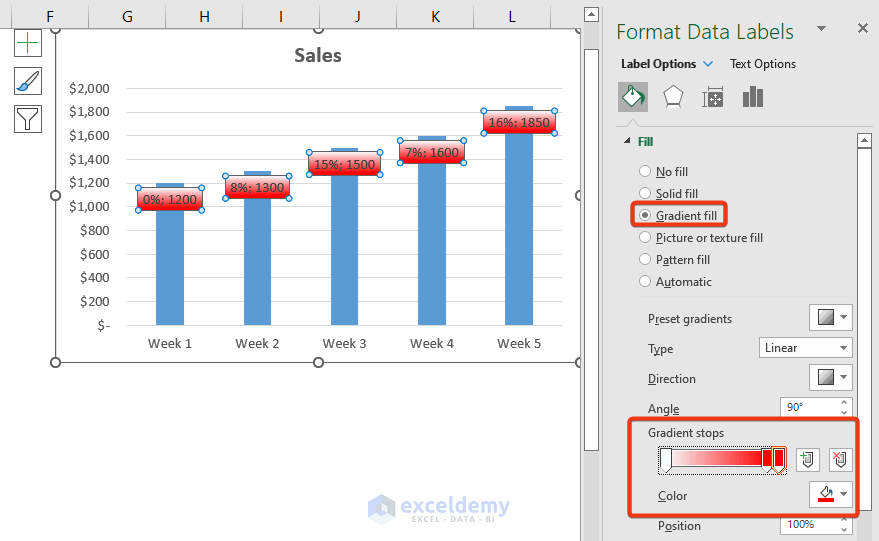
Task: Select the orange-highlighted end gradient stop
Action: (x=779, y=460)
